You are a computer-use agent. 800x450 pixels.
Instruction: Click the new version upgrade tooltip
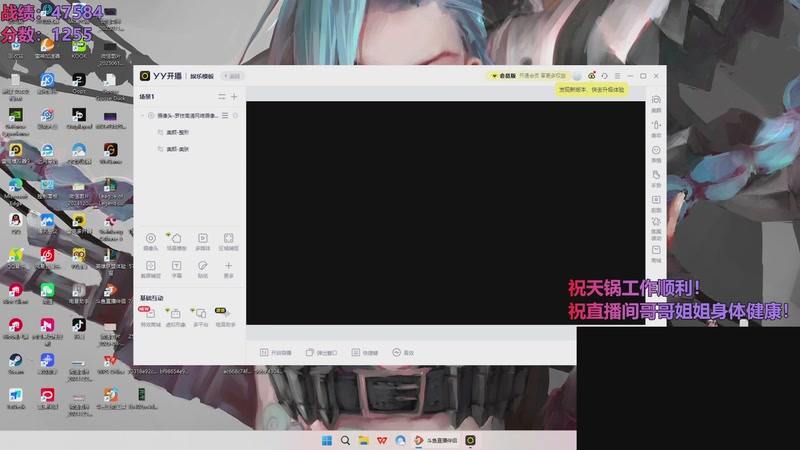[x=591, y=90]
